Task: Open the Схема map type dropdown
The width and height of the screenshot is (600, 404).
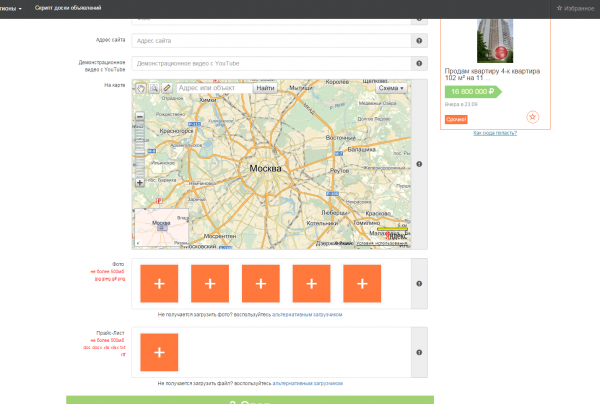Action: coord(390,88)
